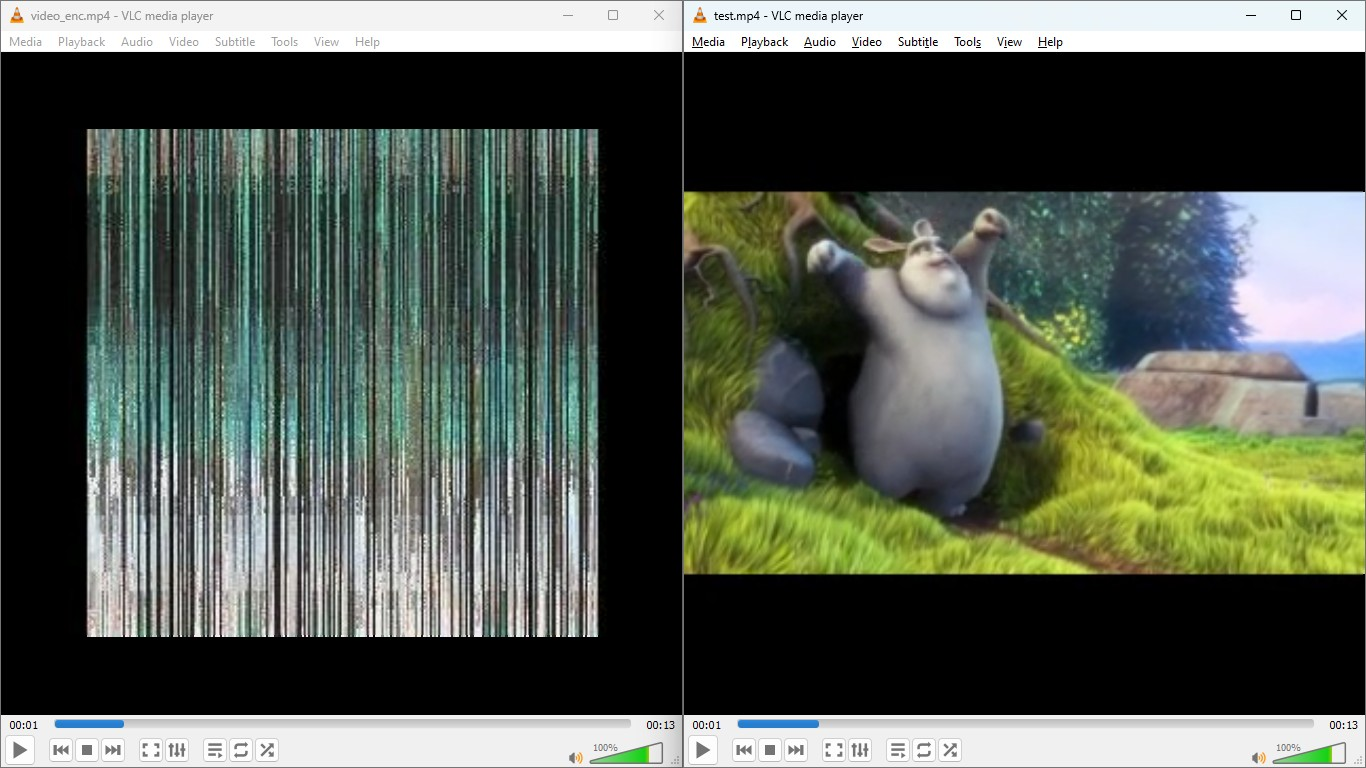Go to previous media in video_enc.mp4 player
The image size is (1366, 768).
[x=61, y=750]
